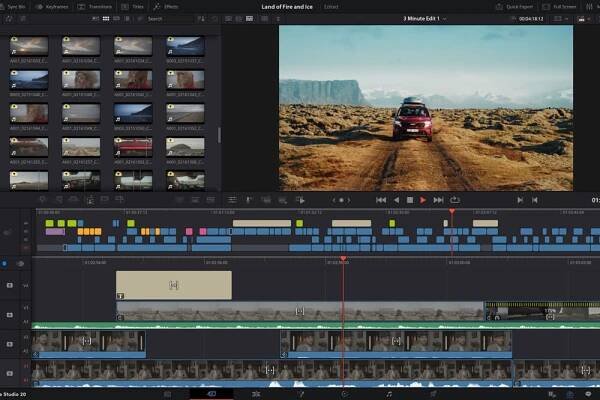Switch to the Fairlight page music note icon

point(389,394)
